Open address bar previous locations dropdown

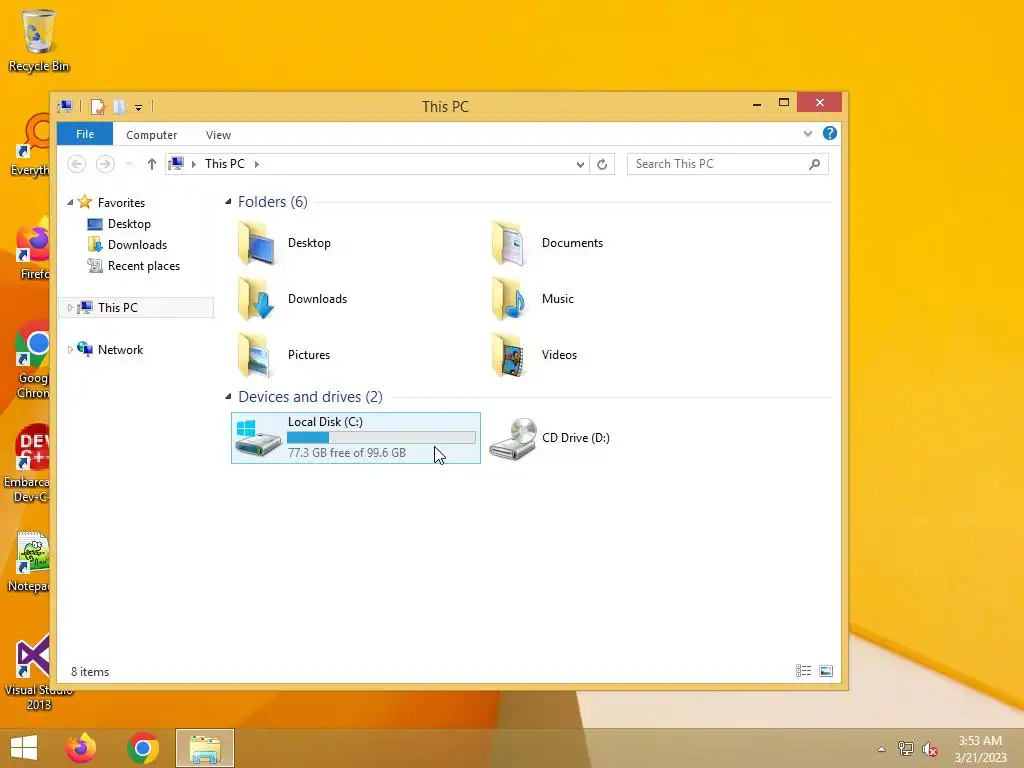[580, 165]
